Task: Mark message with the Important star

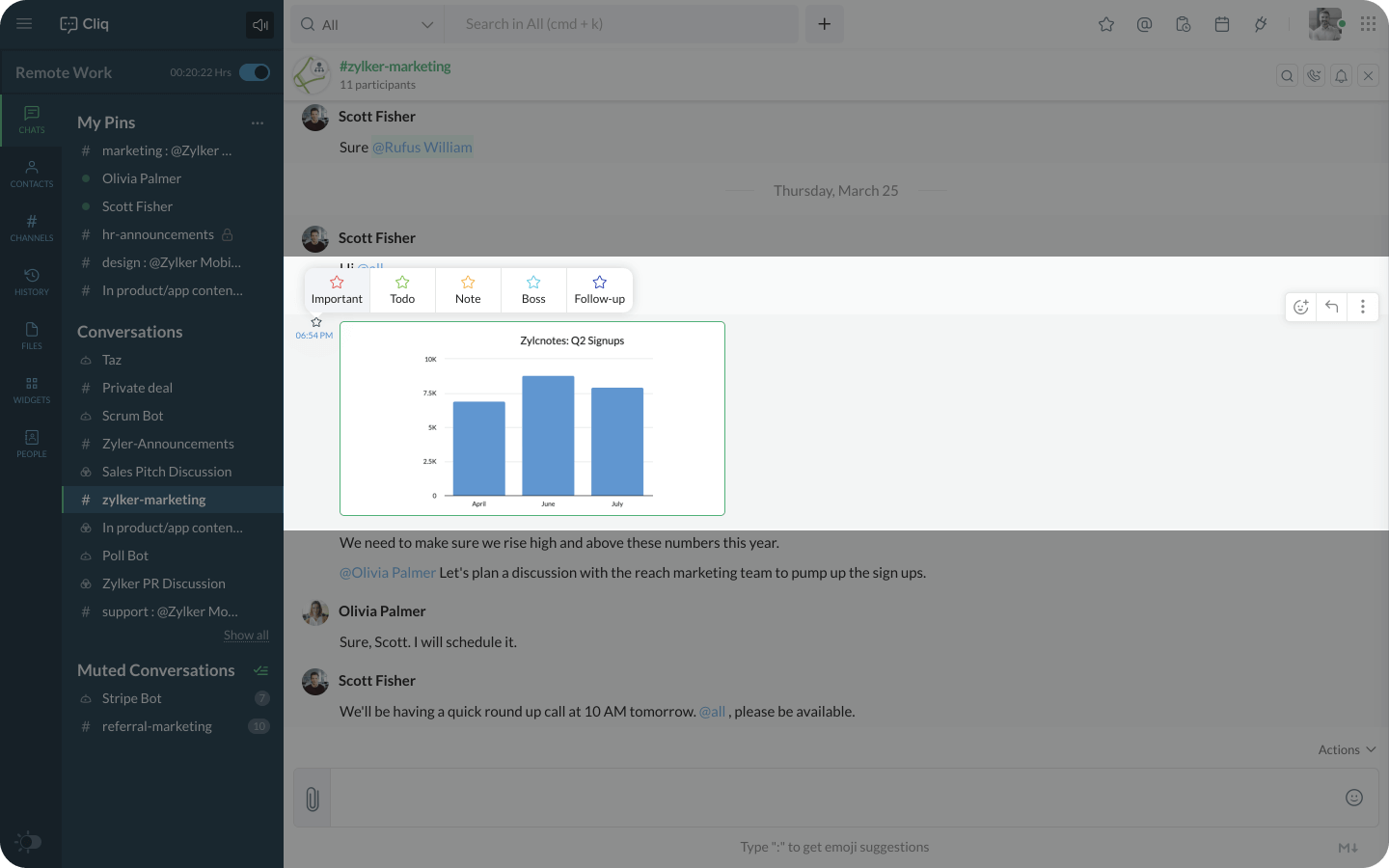Action: pyautogui.click(x=337, y=289)
